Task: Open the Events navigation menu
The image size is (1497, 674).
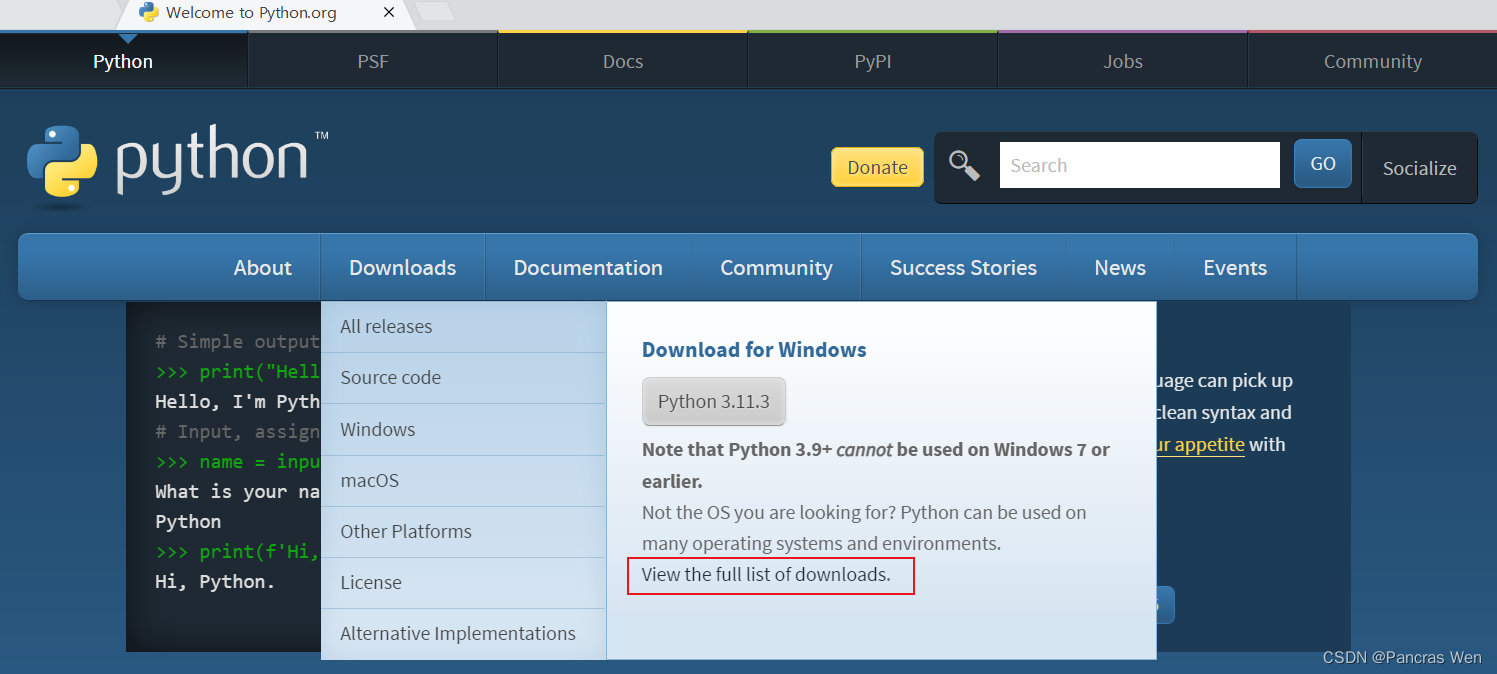Action: (x=1235, y=268)
